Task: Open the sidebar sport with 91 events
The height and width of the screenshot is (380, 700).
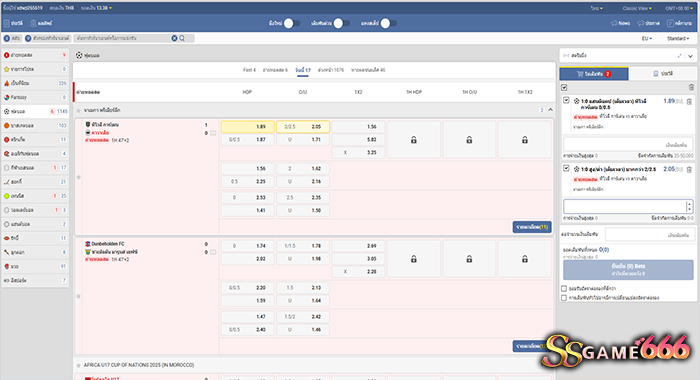Action: click(35, 266)
